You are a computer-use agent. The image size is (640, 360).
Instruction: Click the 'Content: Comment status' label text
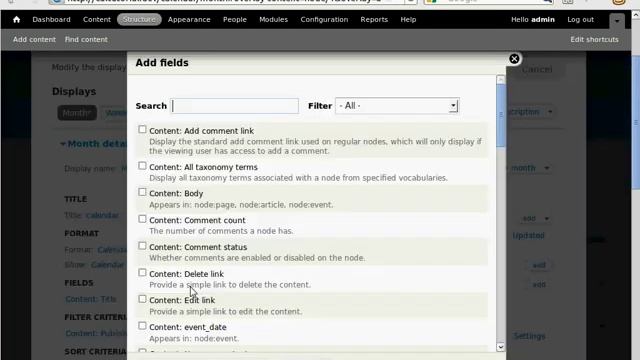tap(198, 247)
